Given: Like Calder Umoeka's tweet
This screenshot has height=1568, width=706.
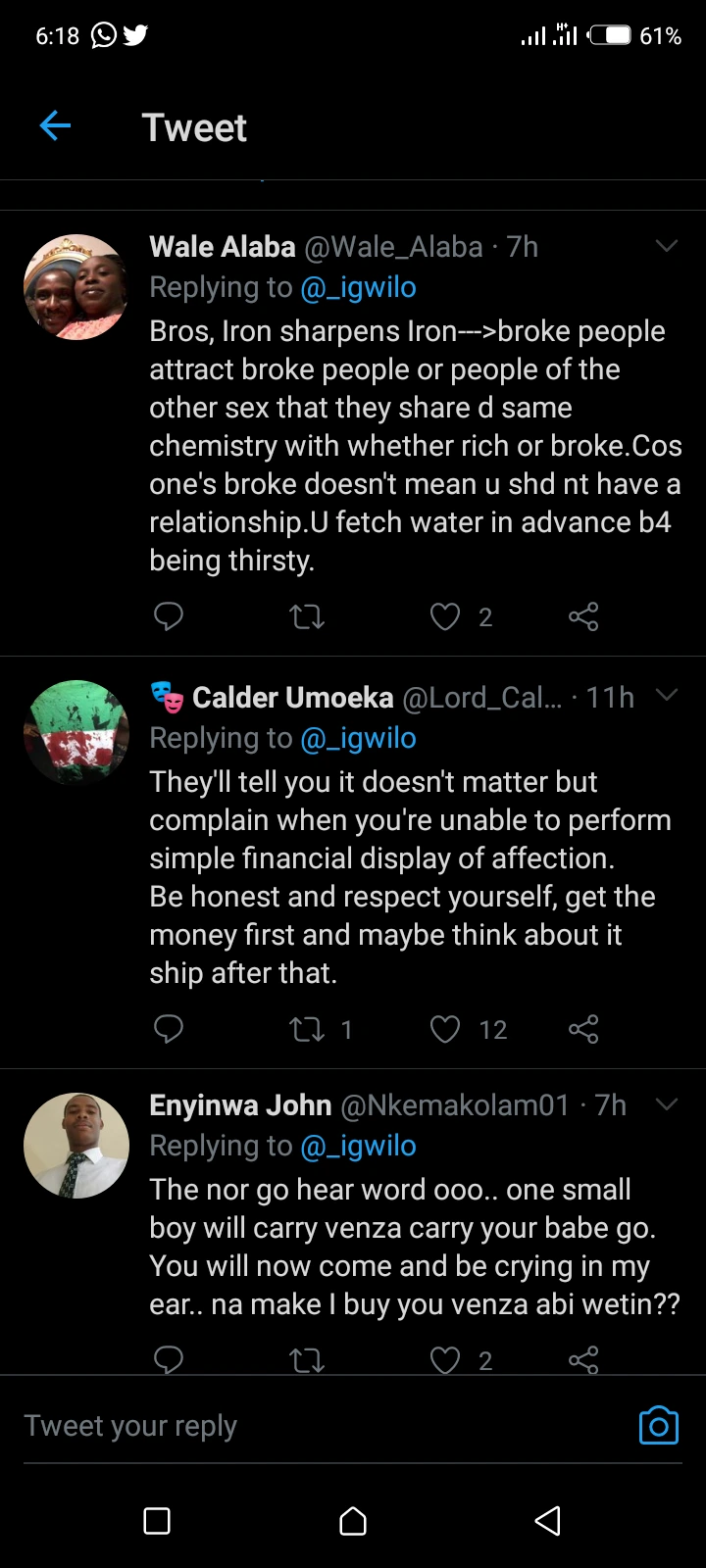Looking at the screenshot, I should click(445, 1029).
